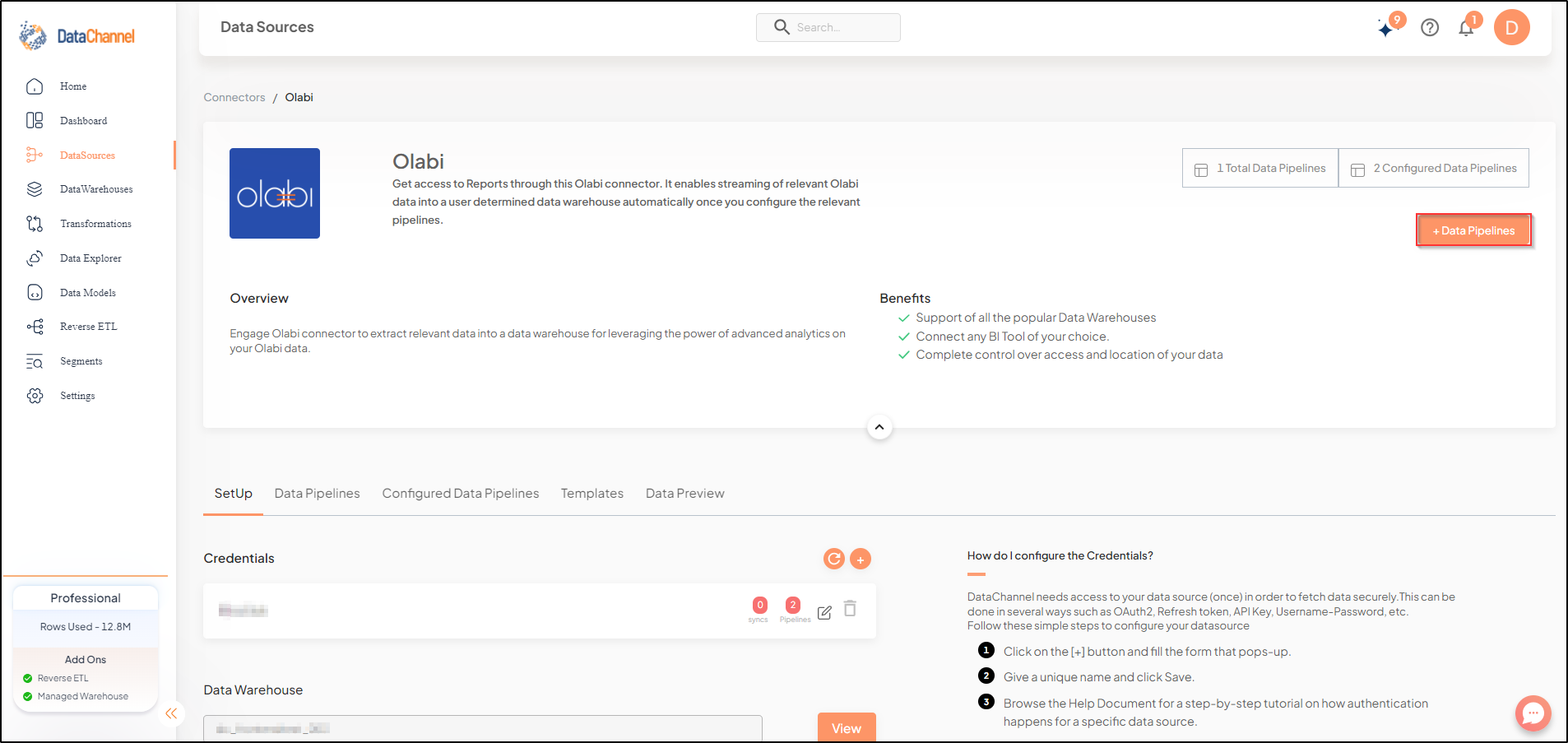Click 'Give a unique name and click Save.'

[x=1099, y=677]
